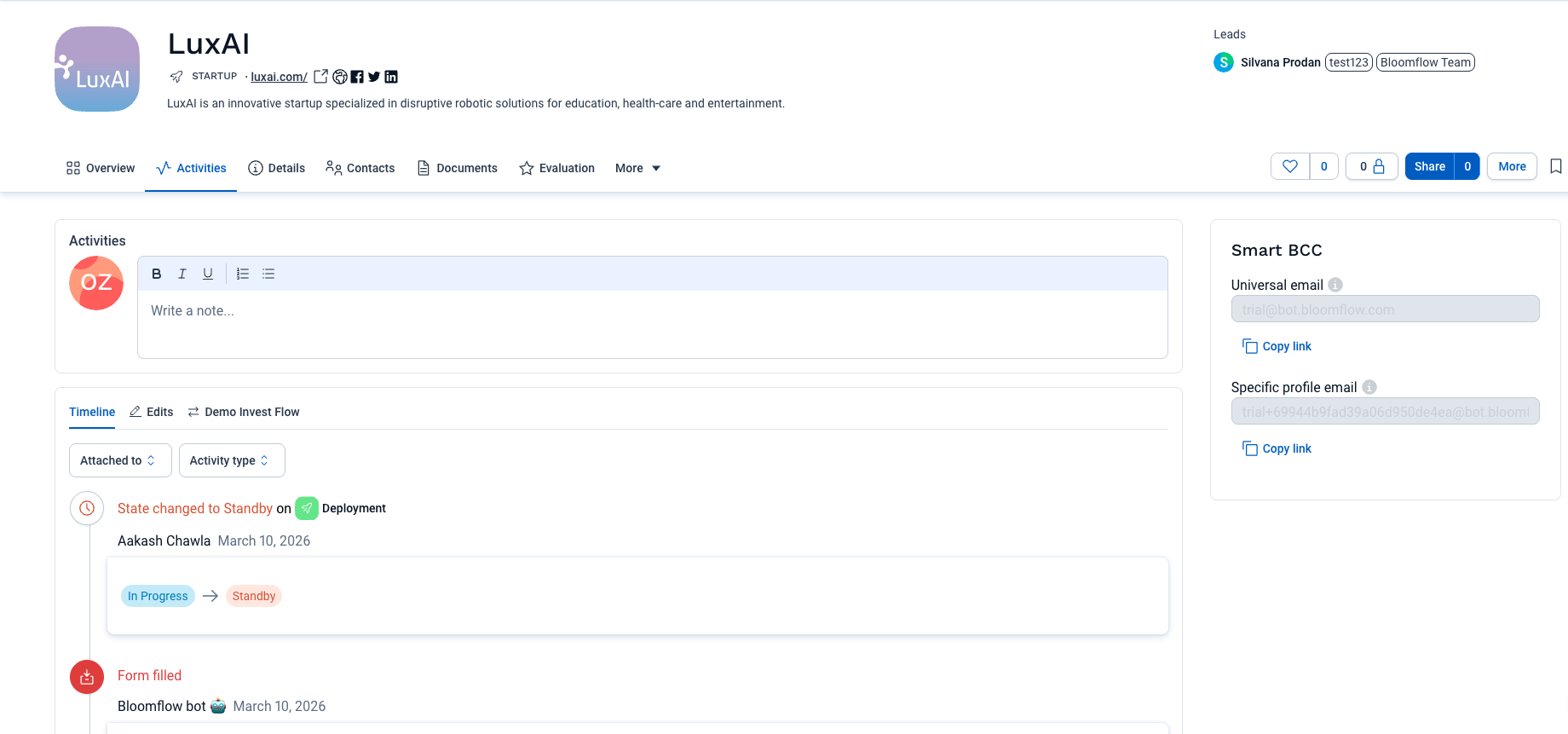Expand the More tabs dropdown
This screenshot has height=734, width=1568.
coord(637,168)
